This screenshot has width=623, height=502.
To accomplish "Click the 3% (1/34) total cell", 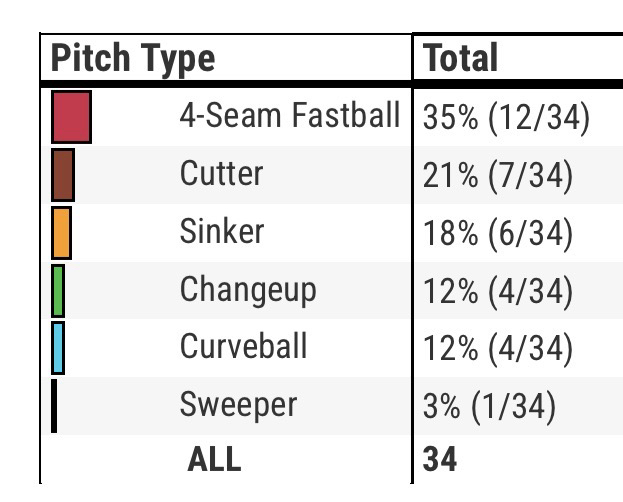I will (x=490, y=406).
